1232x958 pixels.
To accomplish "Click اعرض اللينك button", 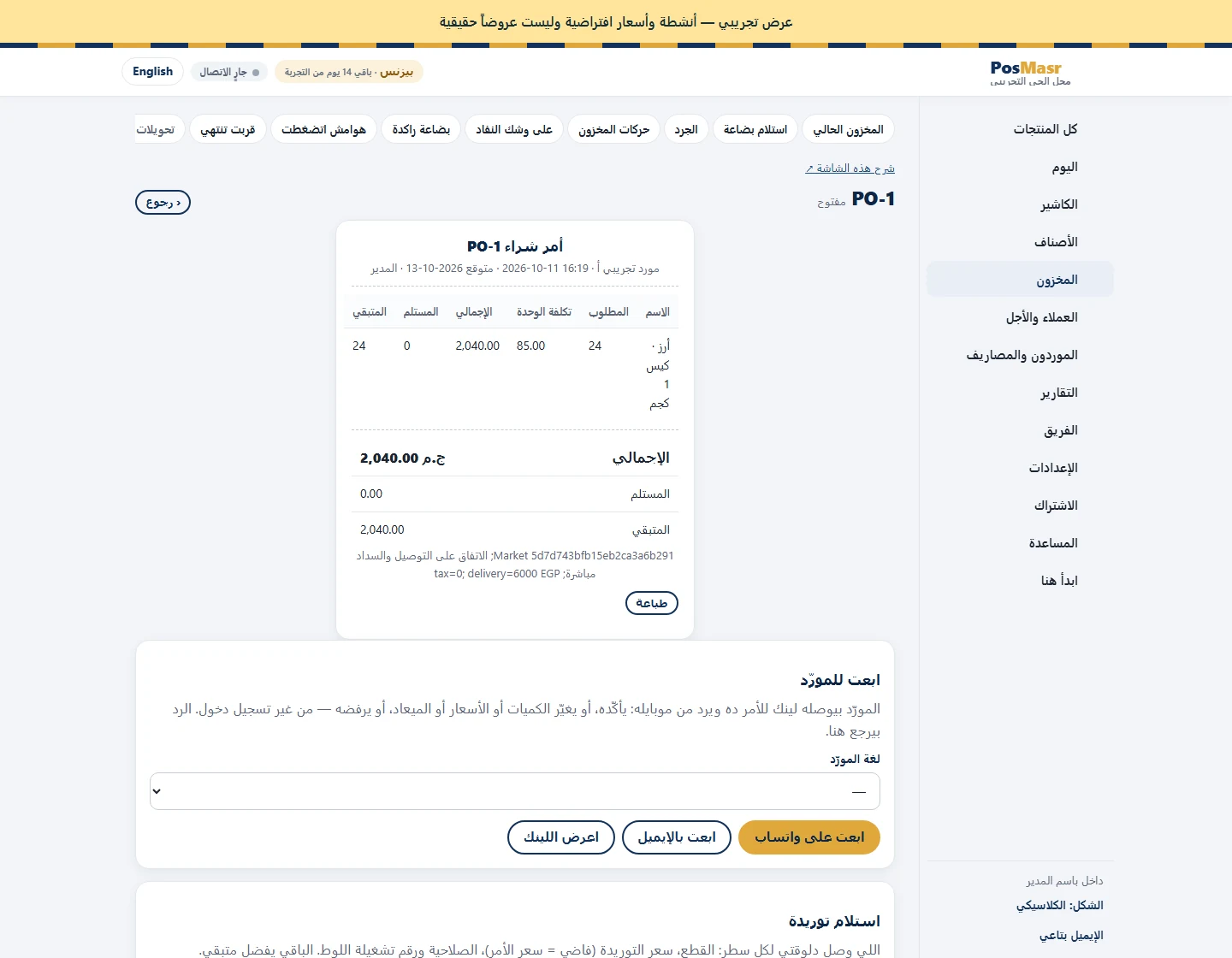I will (x=561, y=837).
